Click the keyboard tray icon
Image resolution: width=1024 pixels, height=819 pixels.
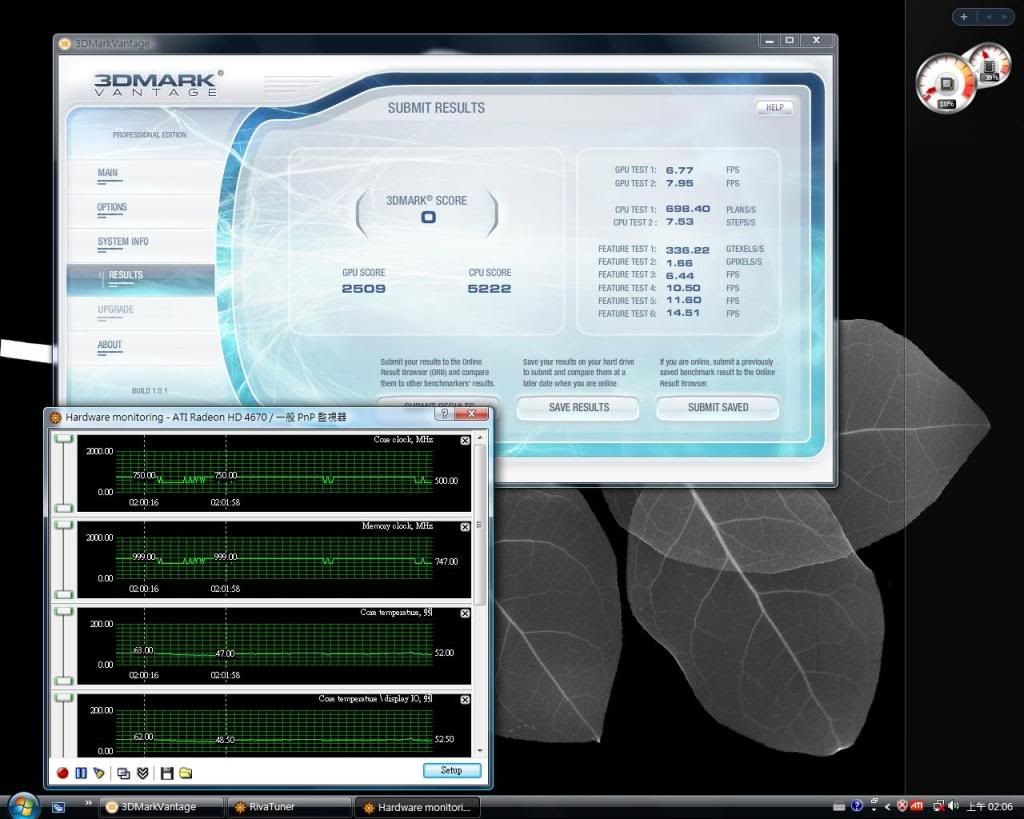pyautogui.click(x=839, y=807)
